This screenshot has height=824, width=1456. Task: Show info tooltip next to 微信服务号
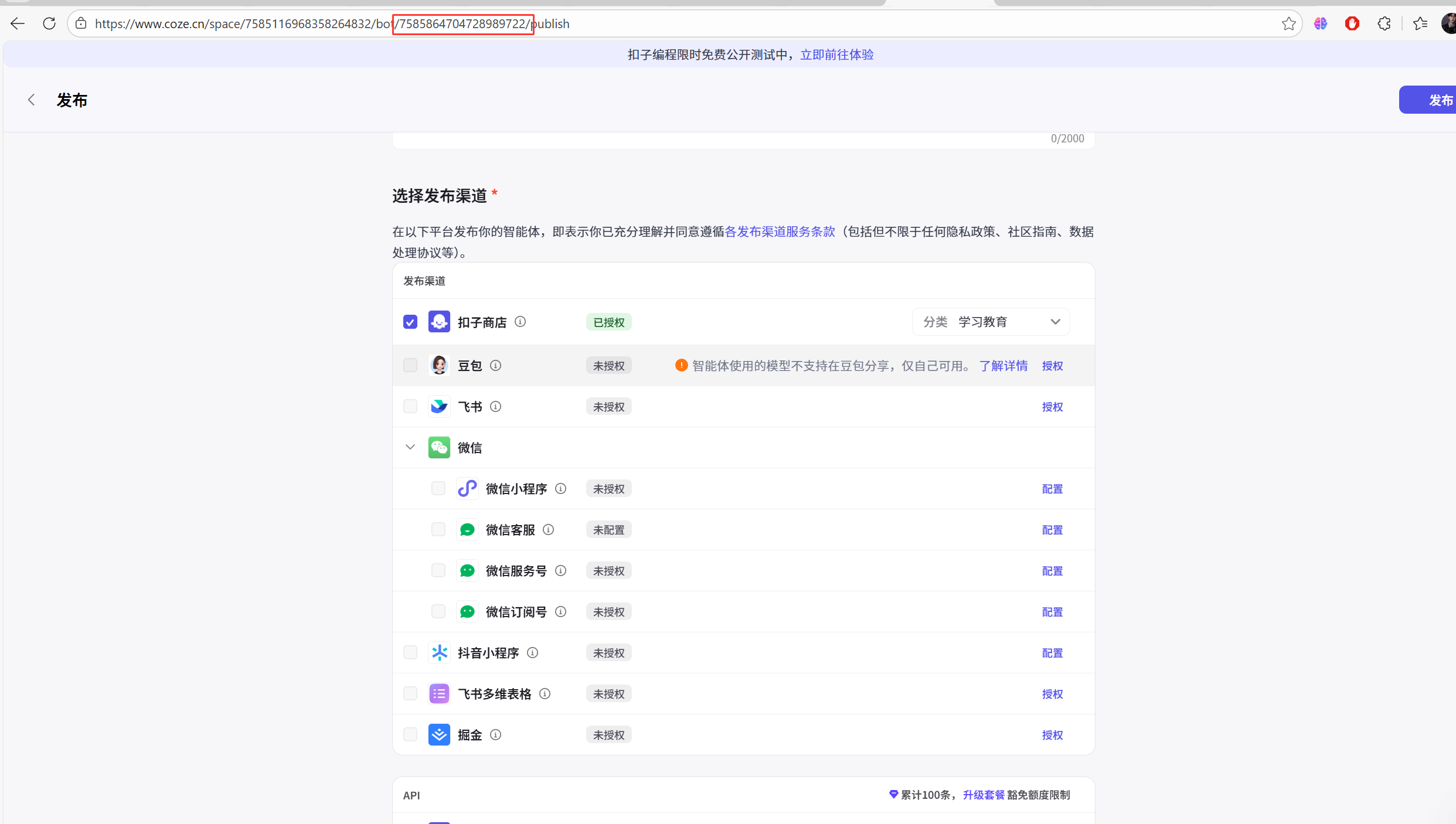point(560,571)
